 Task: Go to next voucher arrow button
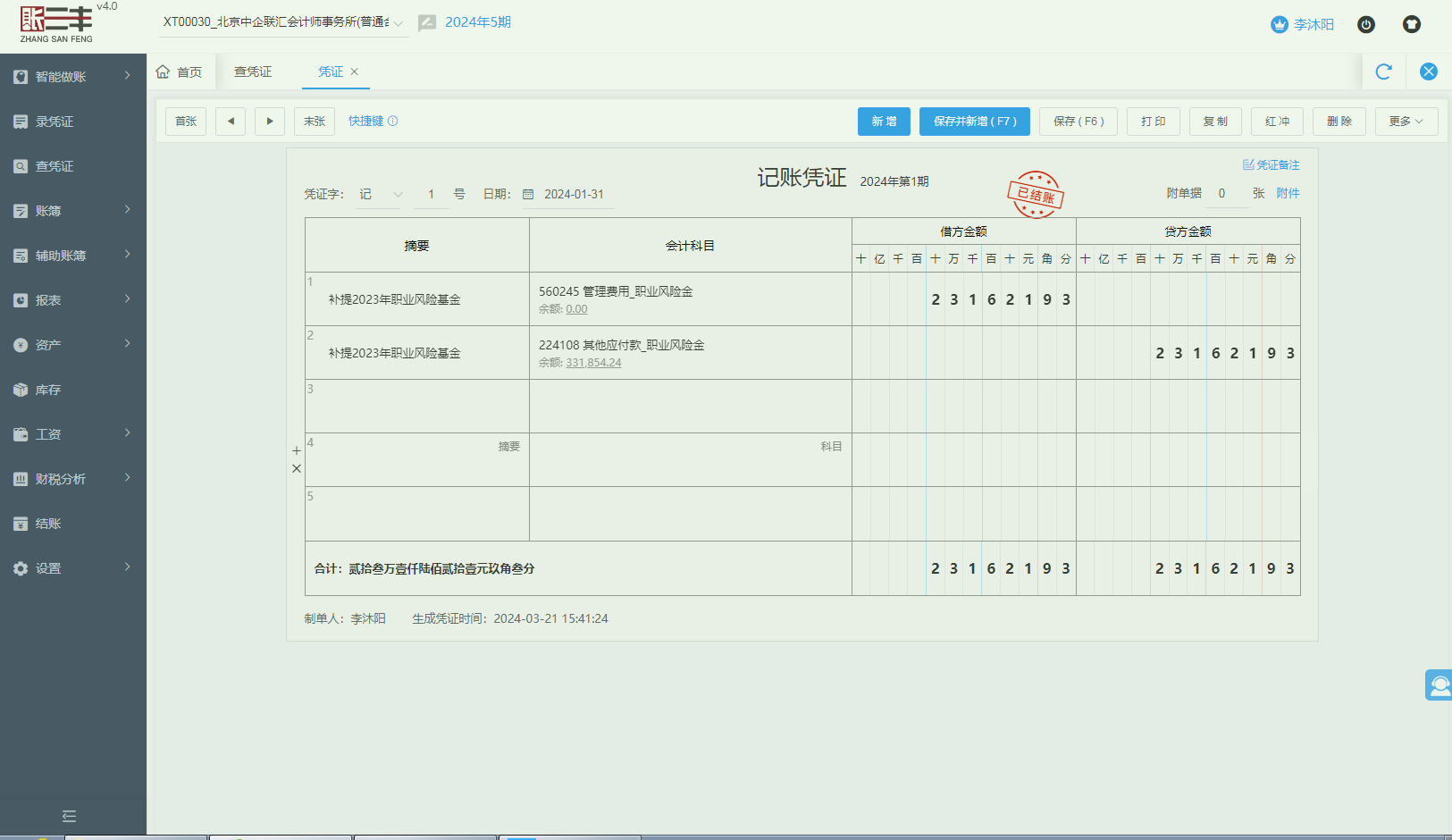pyautogui.click(x=270, y=122)
